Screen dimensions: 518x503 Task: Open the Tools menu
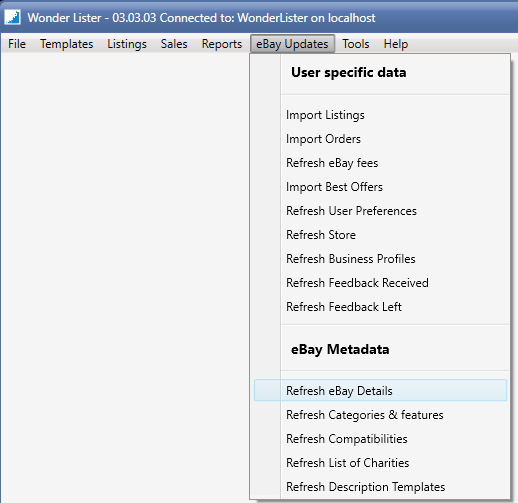click(356, 44)
